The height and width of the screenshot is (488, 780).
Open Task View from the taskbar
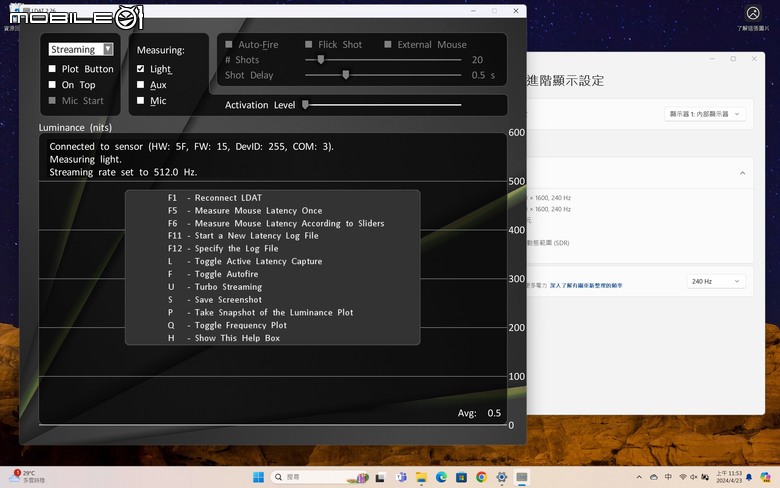[381, 478]
